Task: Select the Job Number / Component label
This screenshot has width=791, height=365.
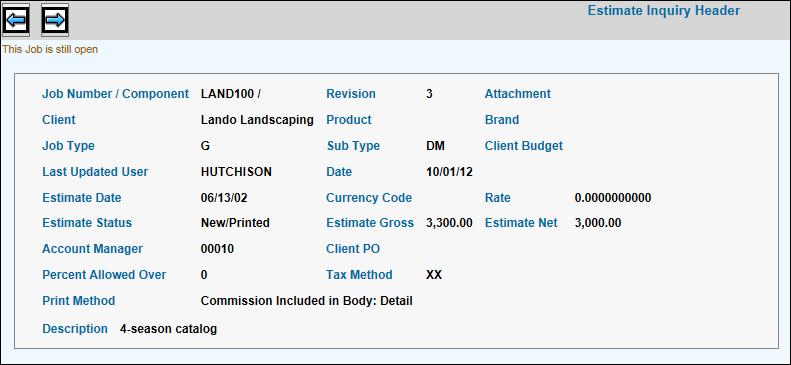Action: click(x=116, y=94)
